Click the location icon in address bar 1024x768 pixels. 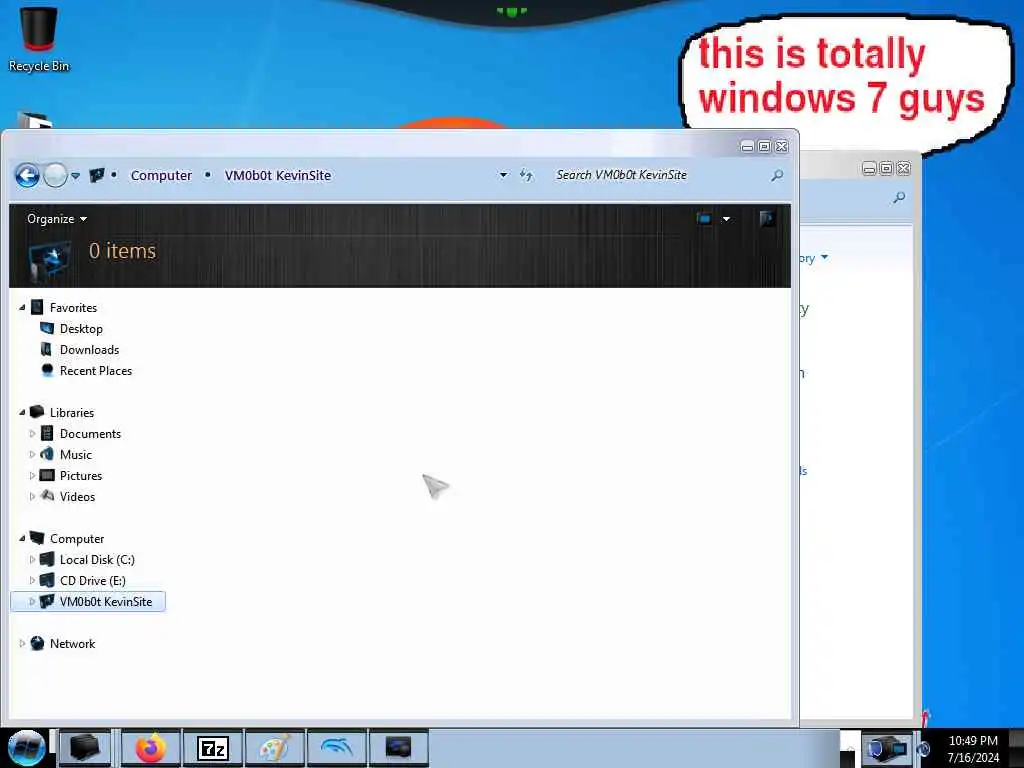coord(97,175)
